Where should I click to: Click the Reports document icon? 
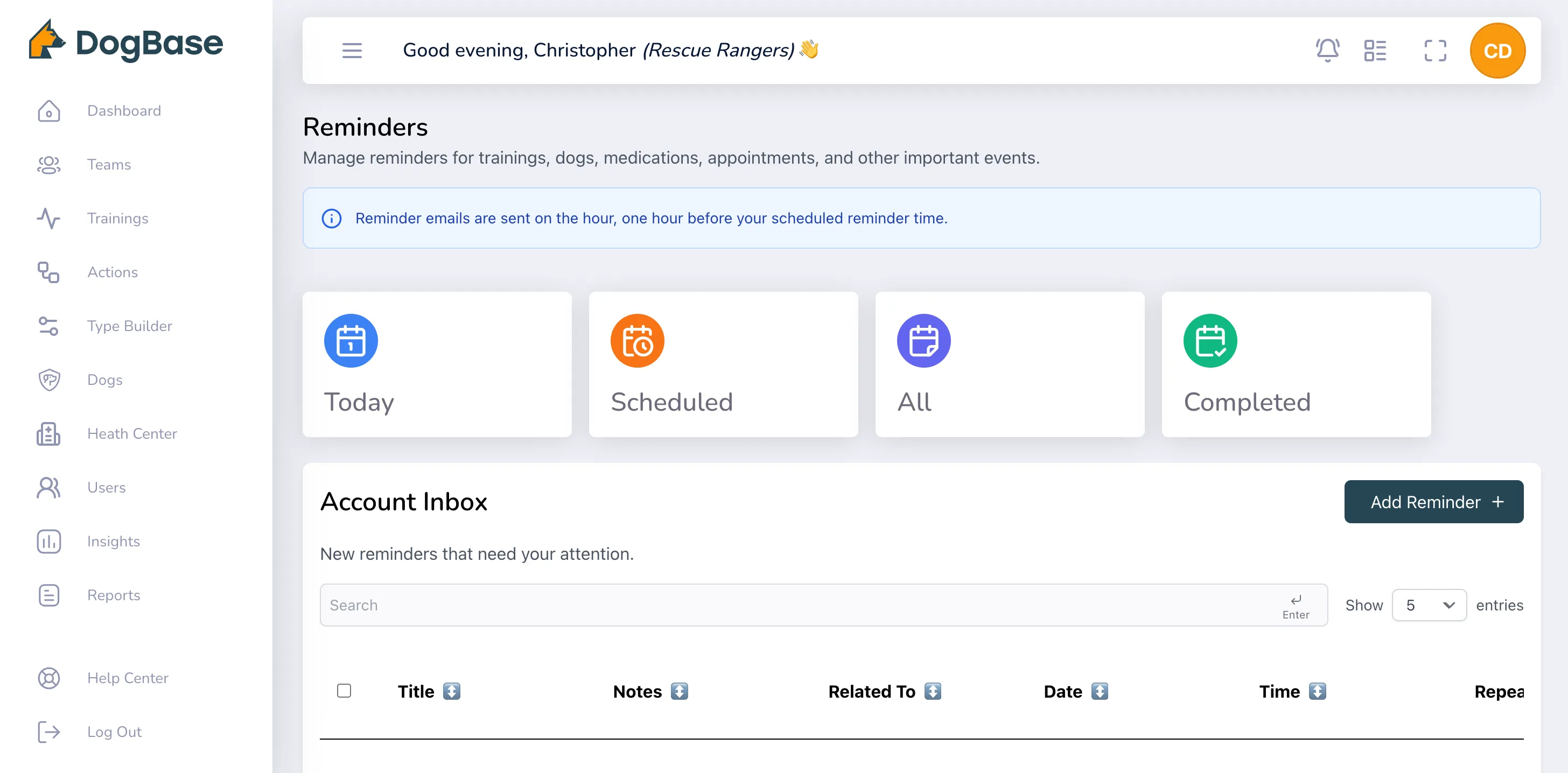(48, 595)
